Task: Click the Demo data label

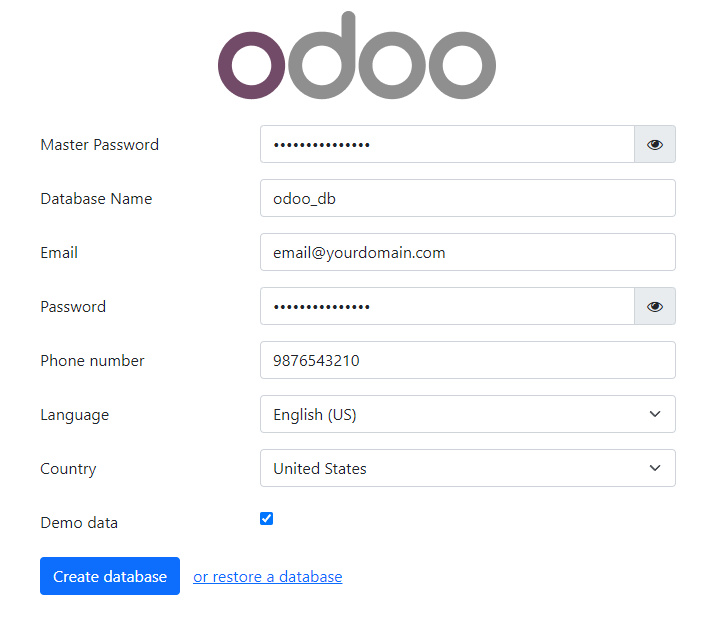Action: [x=78, y=522]
